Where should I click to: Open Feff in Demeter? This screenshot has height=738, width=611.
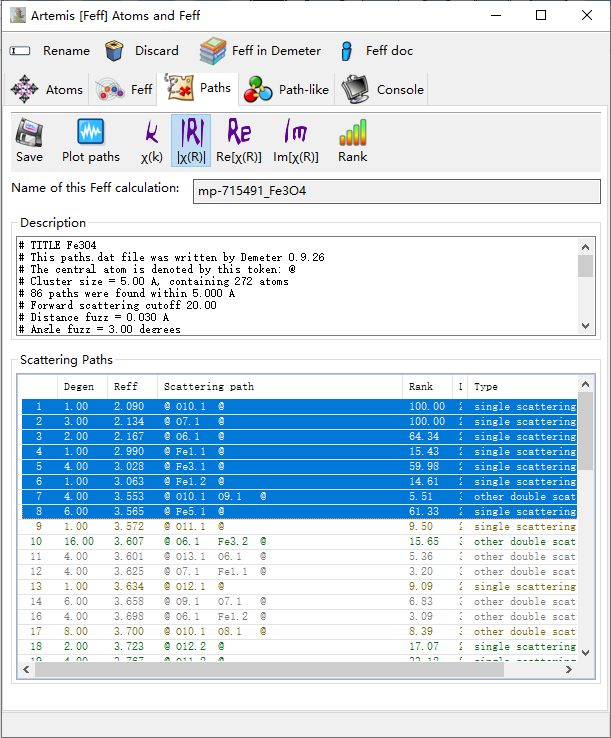click(x=260, y=51)
